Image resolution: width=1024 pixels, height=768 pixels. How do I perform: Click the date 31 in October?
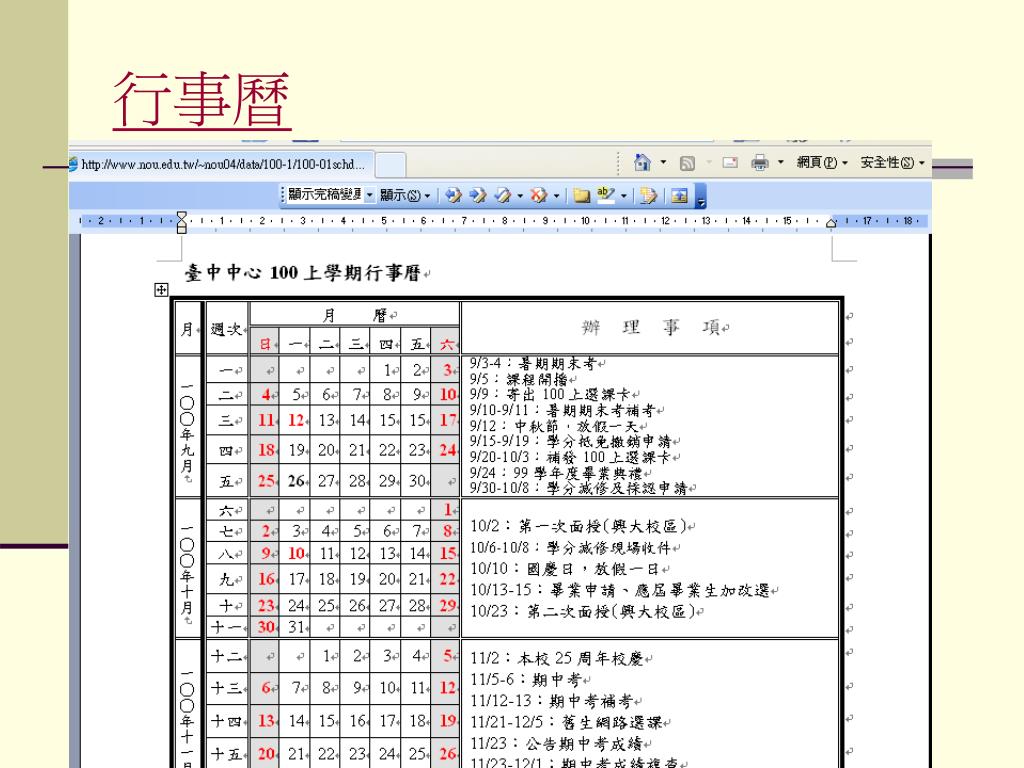click(296, 627)
